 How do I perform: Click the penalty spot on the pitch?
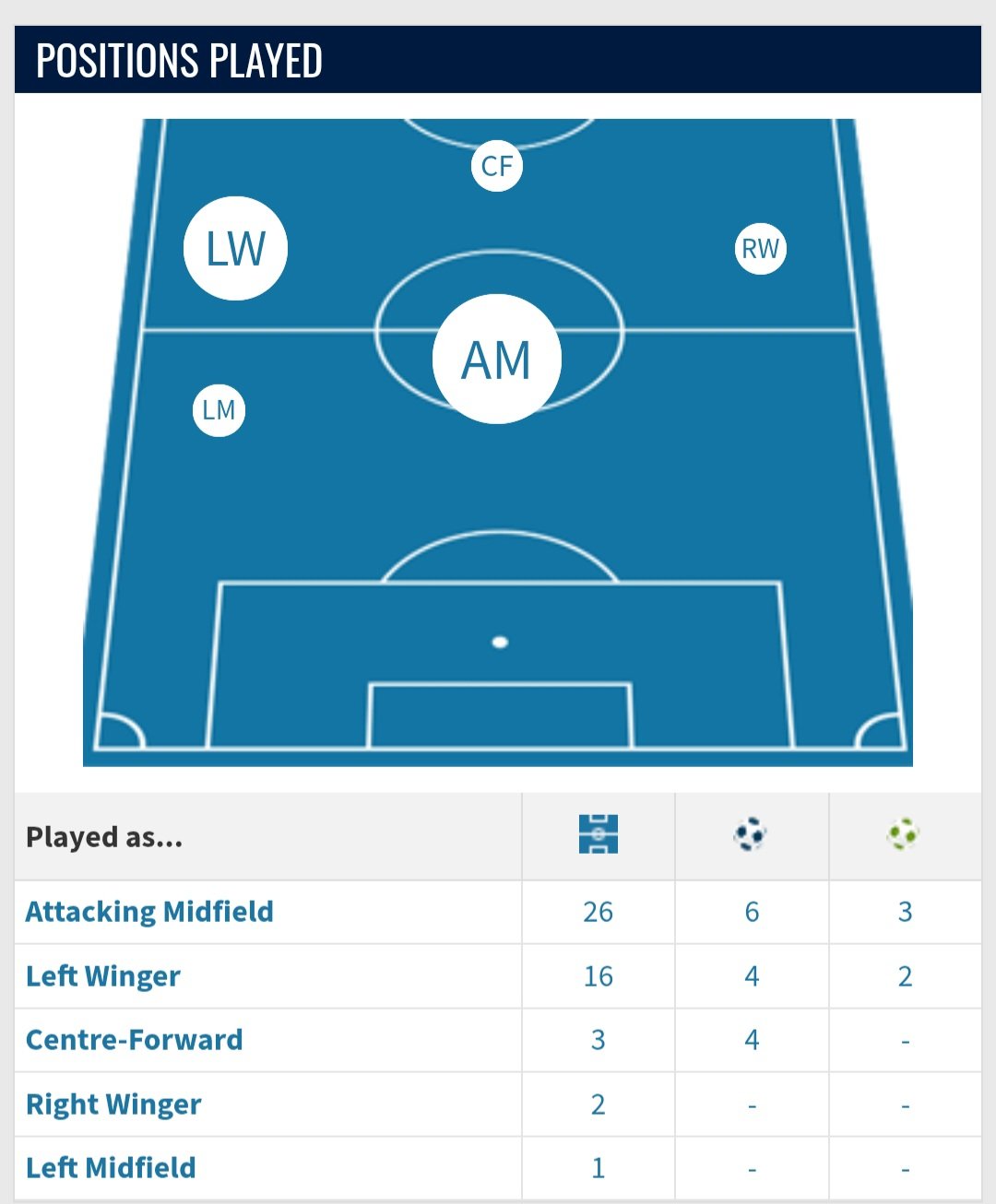(x=500, y=642)
